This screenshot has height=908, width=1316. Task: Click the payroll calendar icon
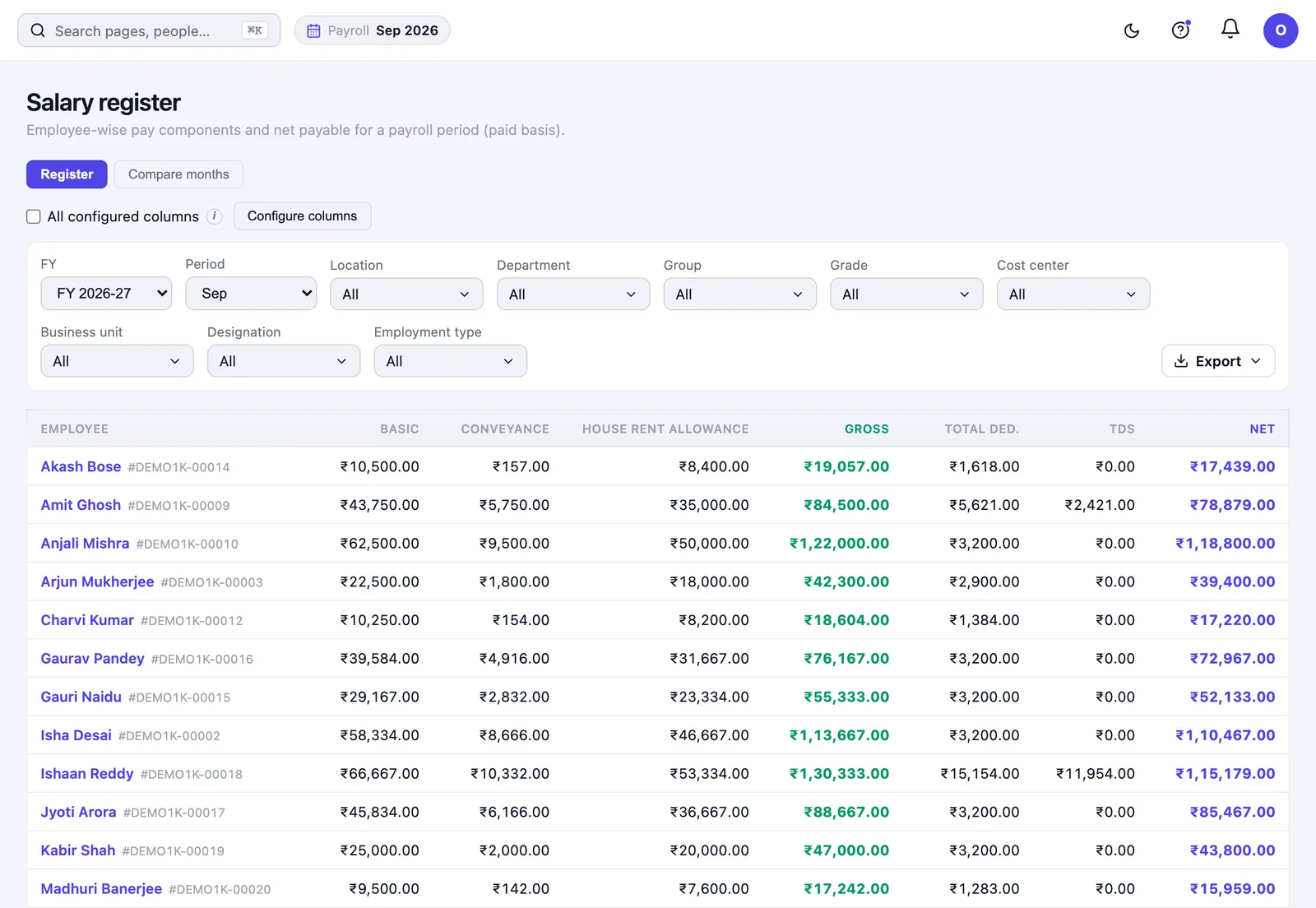313,30
